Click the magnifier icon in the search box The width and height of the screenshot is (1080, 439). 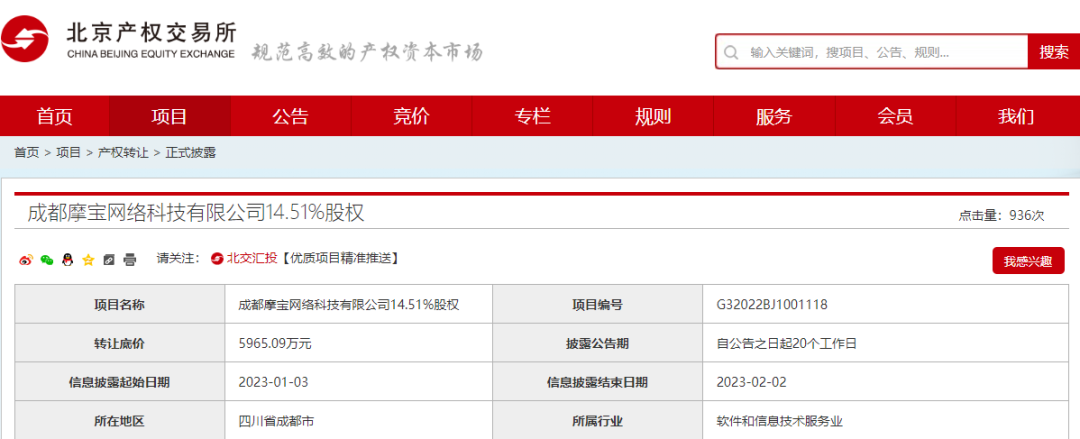click(x=731, y=52)
